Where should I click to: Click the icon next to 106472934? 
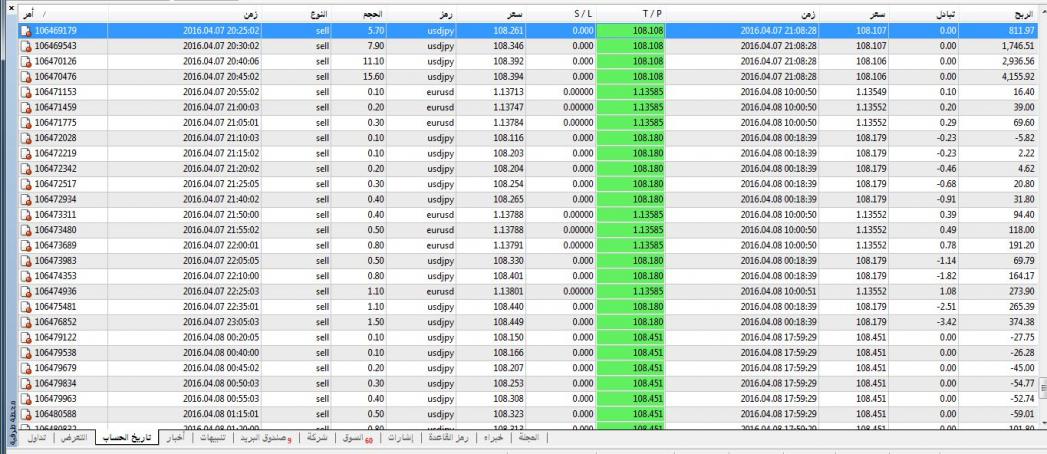tap(26, 200)
